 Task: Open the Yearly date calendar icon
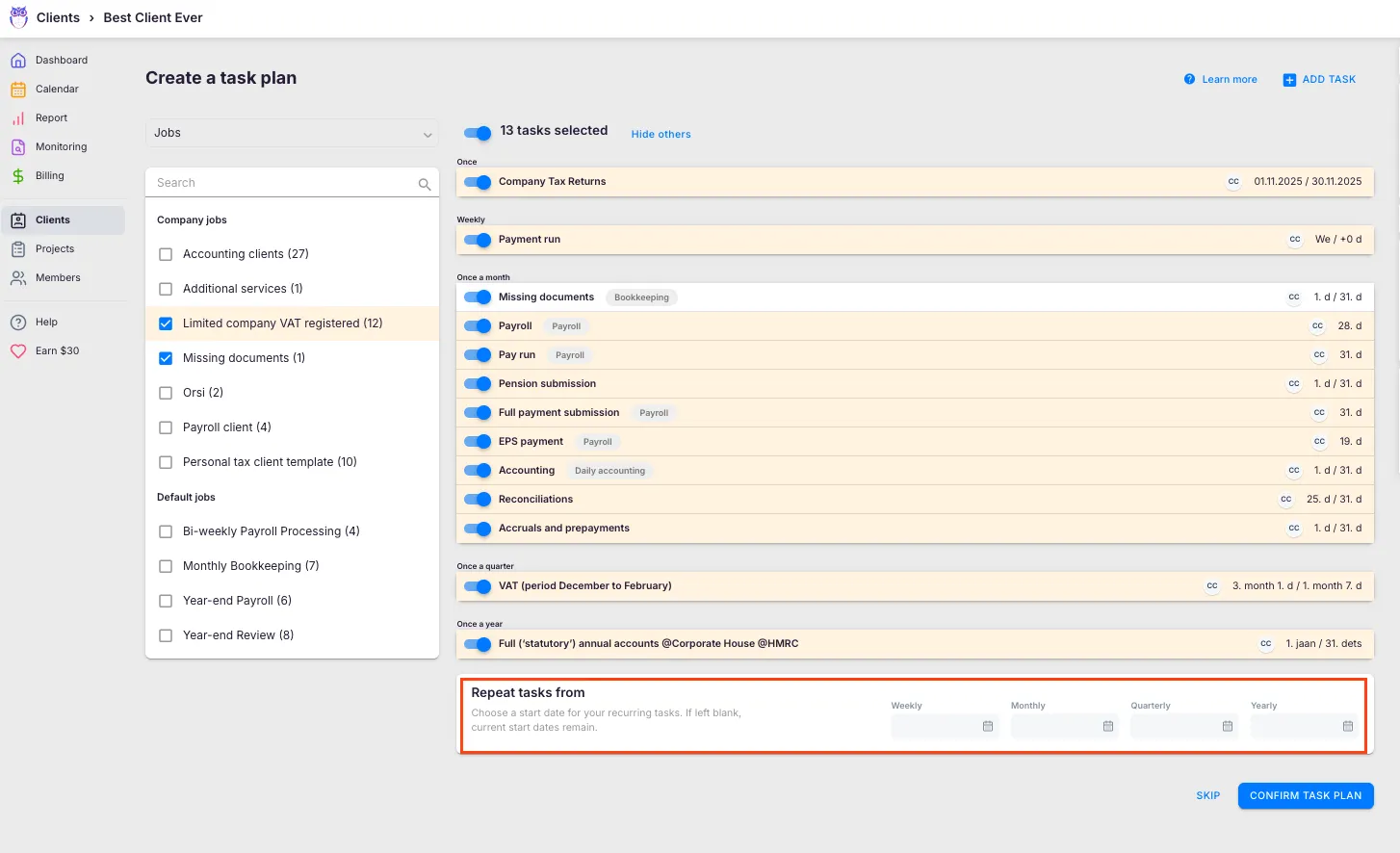tap(1348, 726)
